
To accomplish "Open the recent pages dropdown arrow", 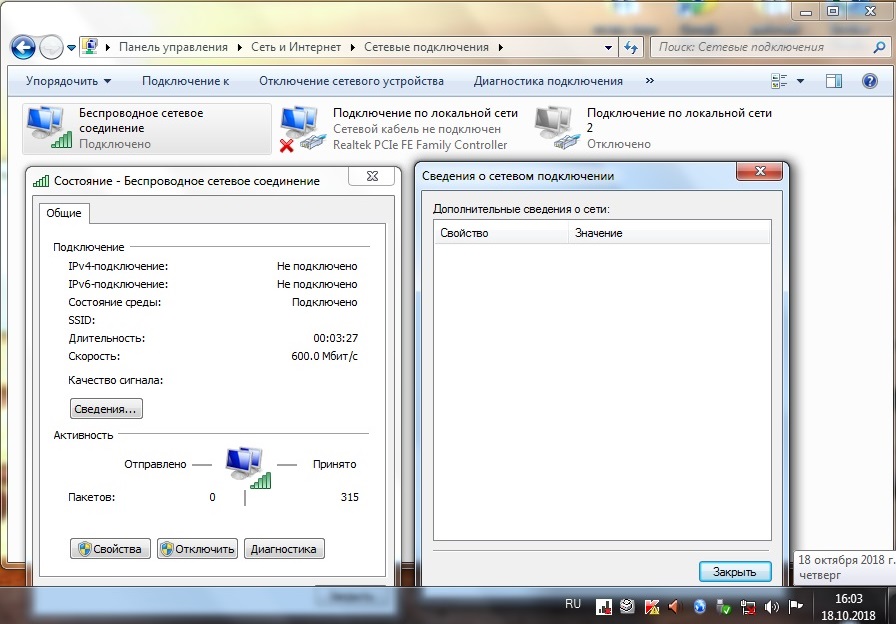I will [x=71, y=48].
